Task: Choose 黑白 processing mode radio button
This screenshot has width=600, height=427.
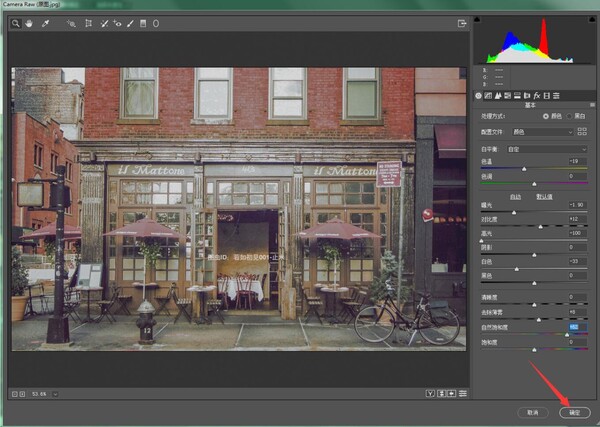Action: (x=569, y=116)
